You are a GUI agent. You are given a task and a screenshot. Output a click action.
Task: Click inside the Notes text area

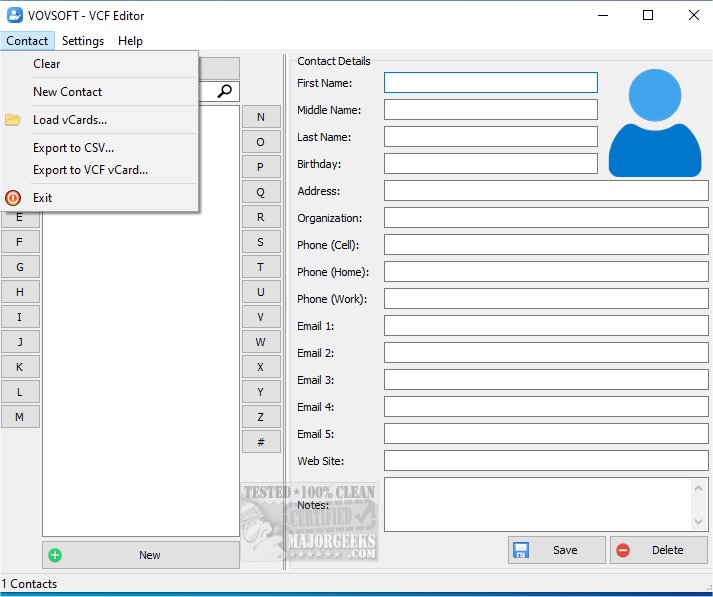click(538, 505)
